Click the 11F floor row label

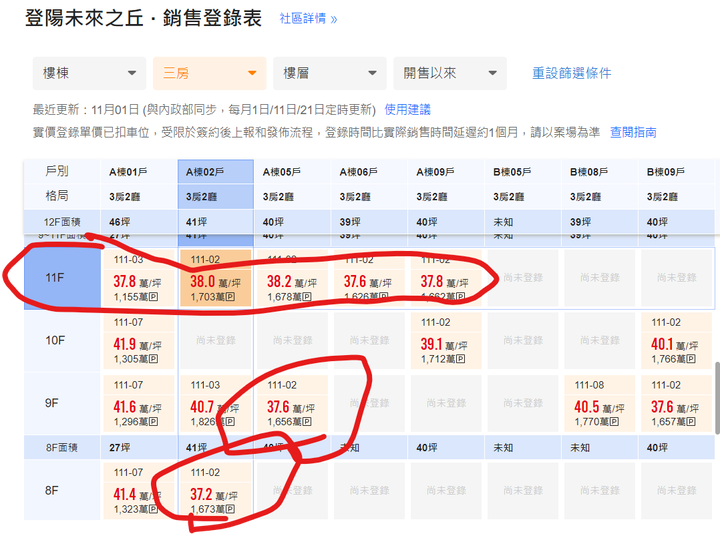coord(62,278)
